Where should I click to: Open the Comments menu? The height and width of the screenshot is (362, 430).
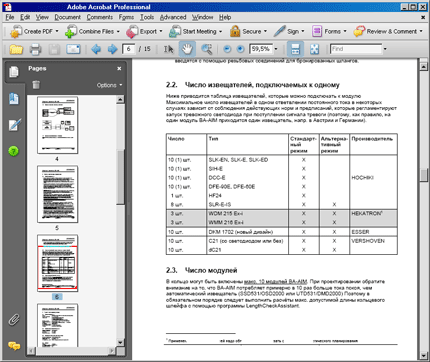(x=100, y=17)
